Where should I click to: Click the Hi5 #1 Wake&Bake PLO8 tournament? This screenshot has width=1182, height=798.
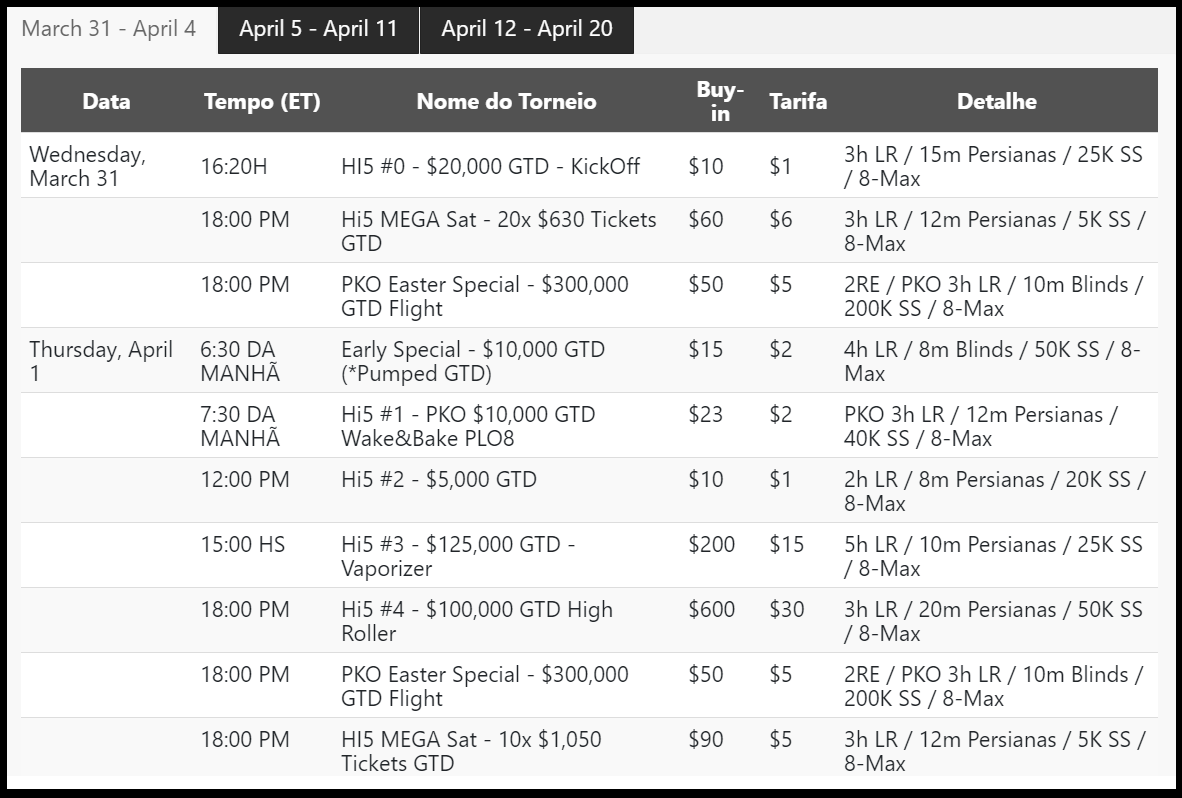(x=468, y=426)
